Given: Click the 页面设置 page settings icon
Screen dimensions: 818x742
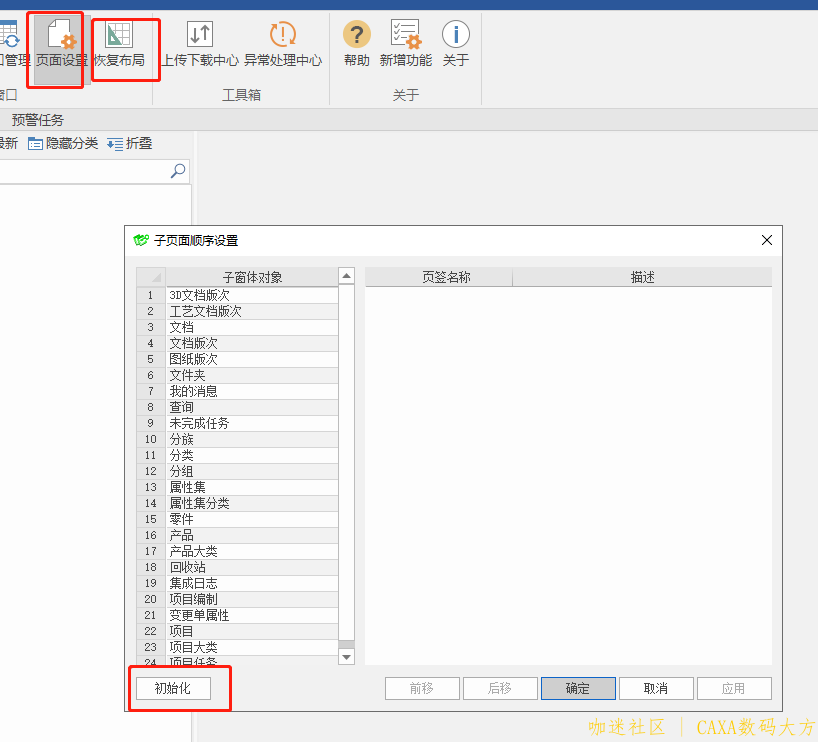Looking at the screenshot, I should click(x=61, y=40).
